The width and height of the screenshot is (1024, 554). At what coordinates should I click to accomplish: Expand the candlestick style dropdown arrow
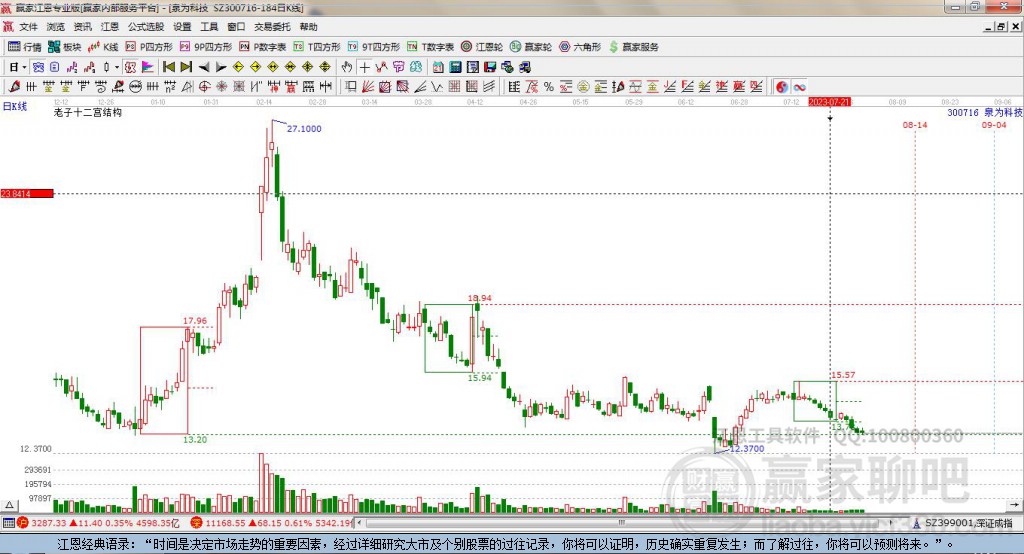(117, 67)
